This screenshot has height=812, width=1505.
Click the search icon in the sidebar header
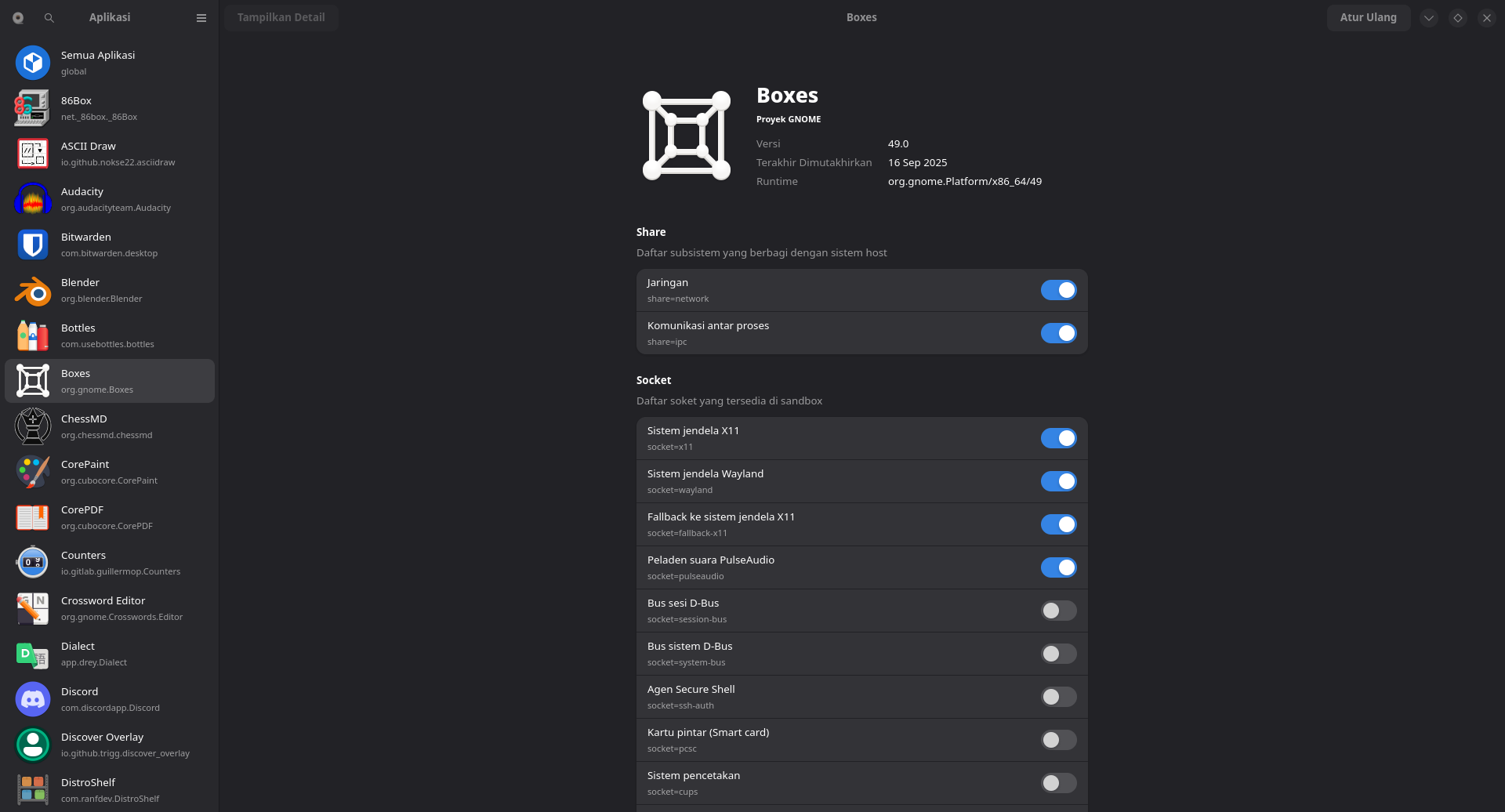tap(49, 17)
